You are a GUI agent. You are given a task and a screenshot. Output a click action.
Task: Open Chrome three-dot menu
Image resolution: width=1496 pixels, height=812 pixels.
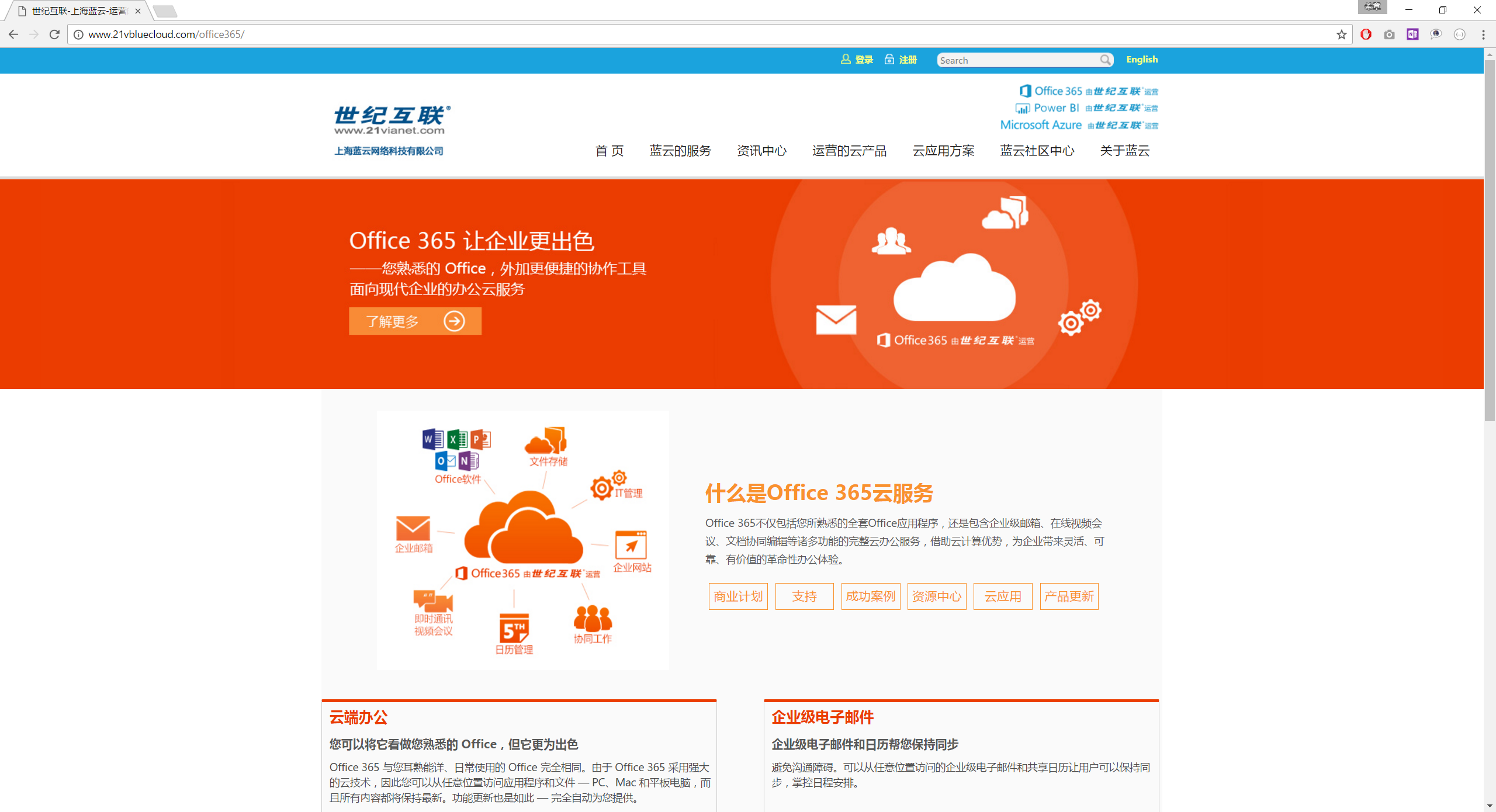[1483, 34]
